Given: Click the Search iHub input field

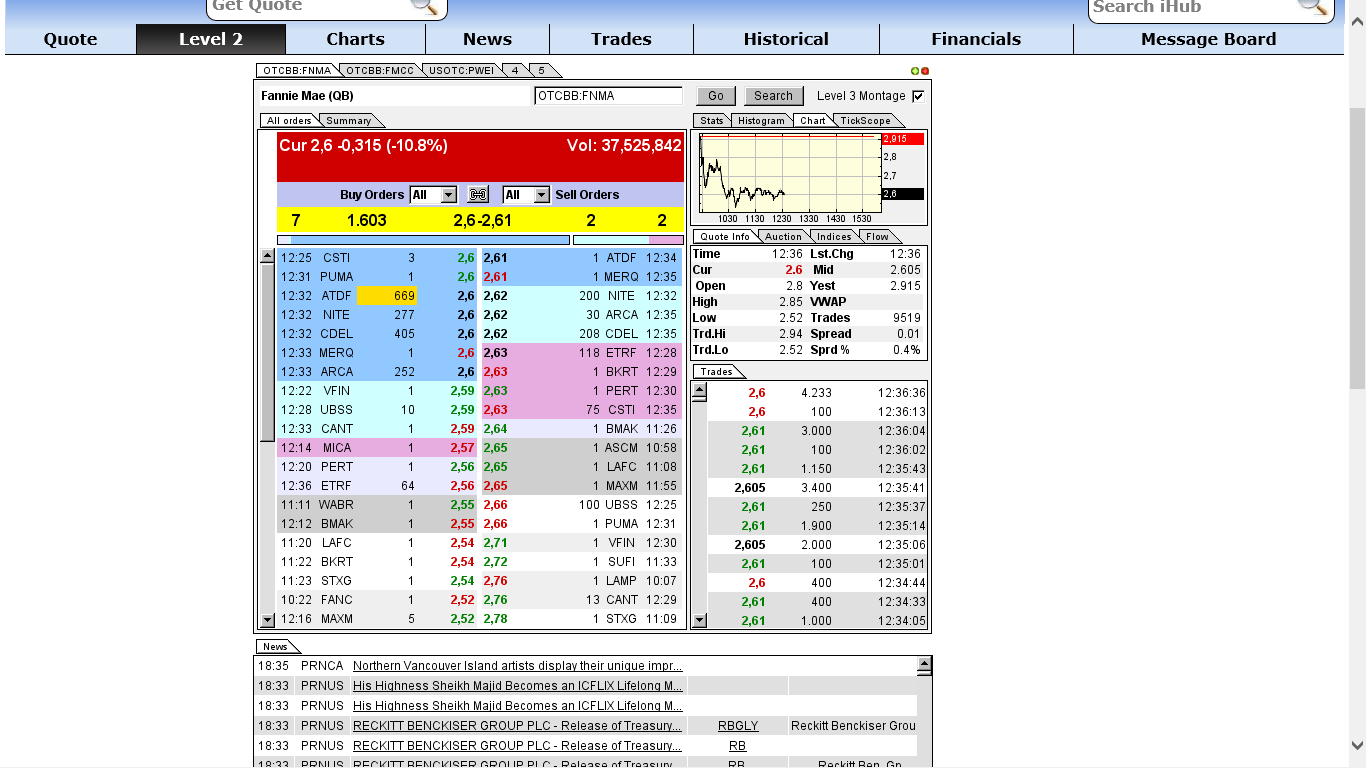Looking at the screenshot, I should pos(1193,6).
